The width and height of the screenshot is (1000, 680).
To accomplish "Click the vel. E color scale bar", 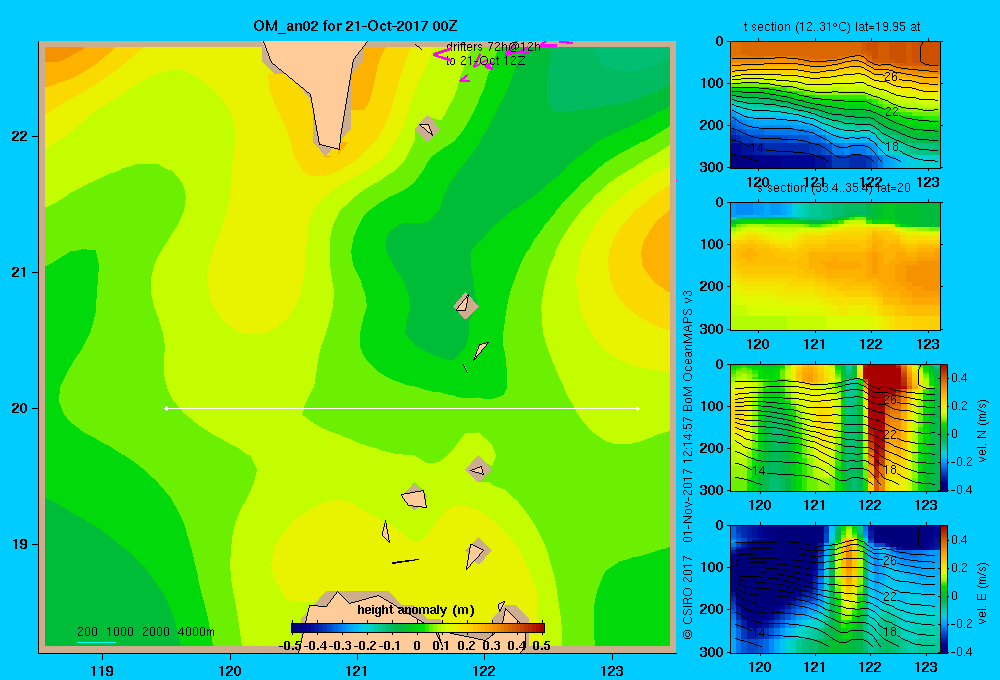I will [945, 589].
